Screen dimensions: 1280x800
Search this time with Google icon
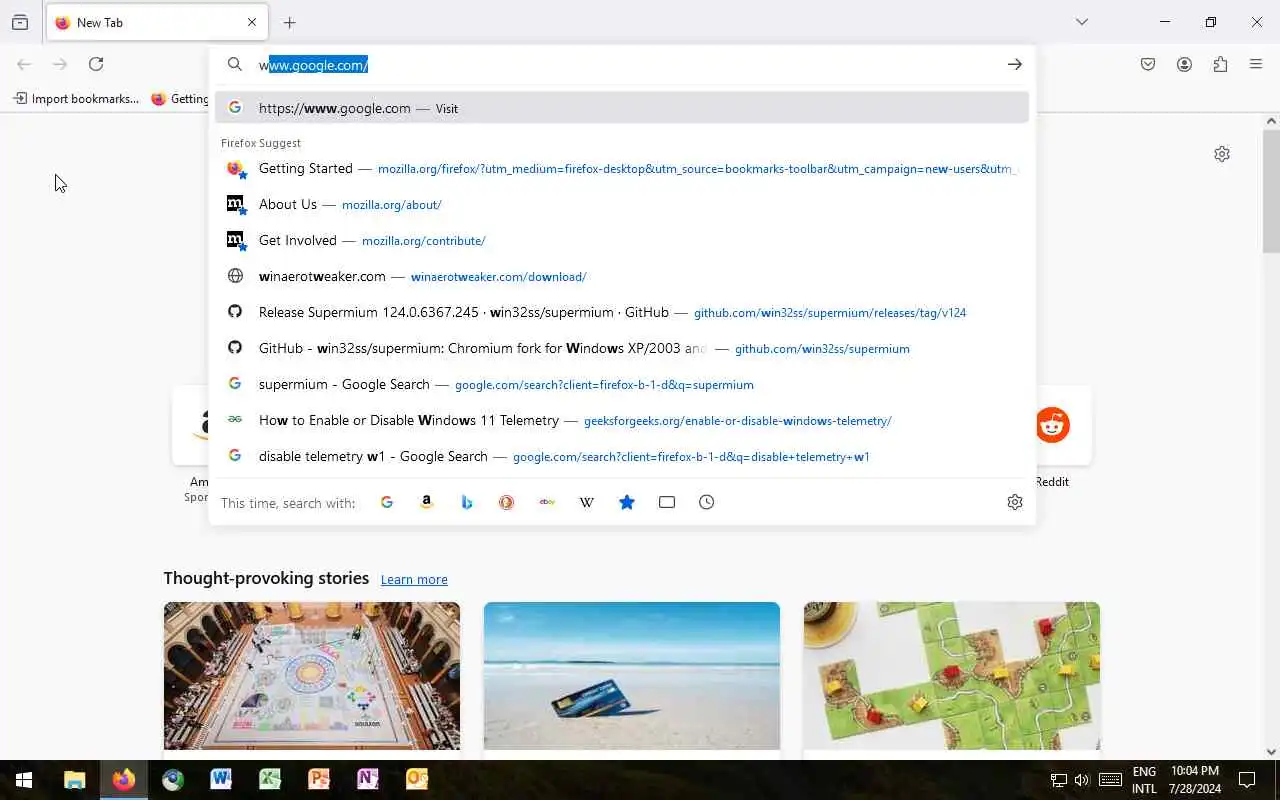(x=387, y=502)
